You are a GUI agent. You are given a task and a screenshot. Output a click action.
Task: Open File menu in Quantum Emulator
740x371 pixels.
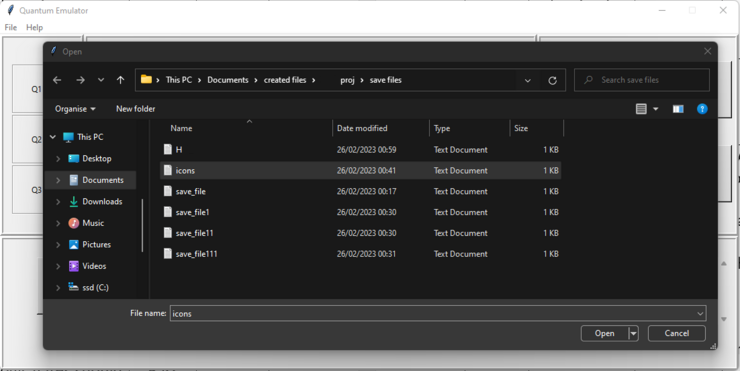coord(10,27)
